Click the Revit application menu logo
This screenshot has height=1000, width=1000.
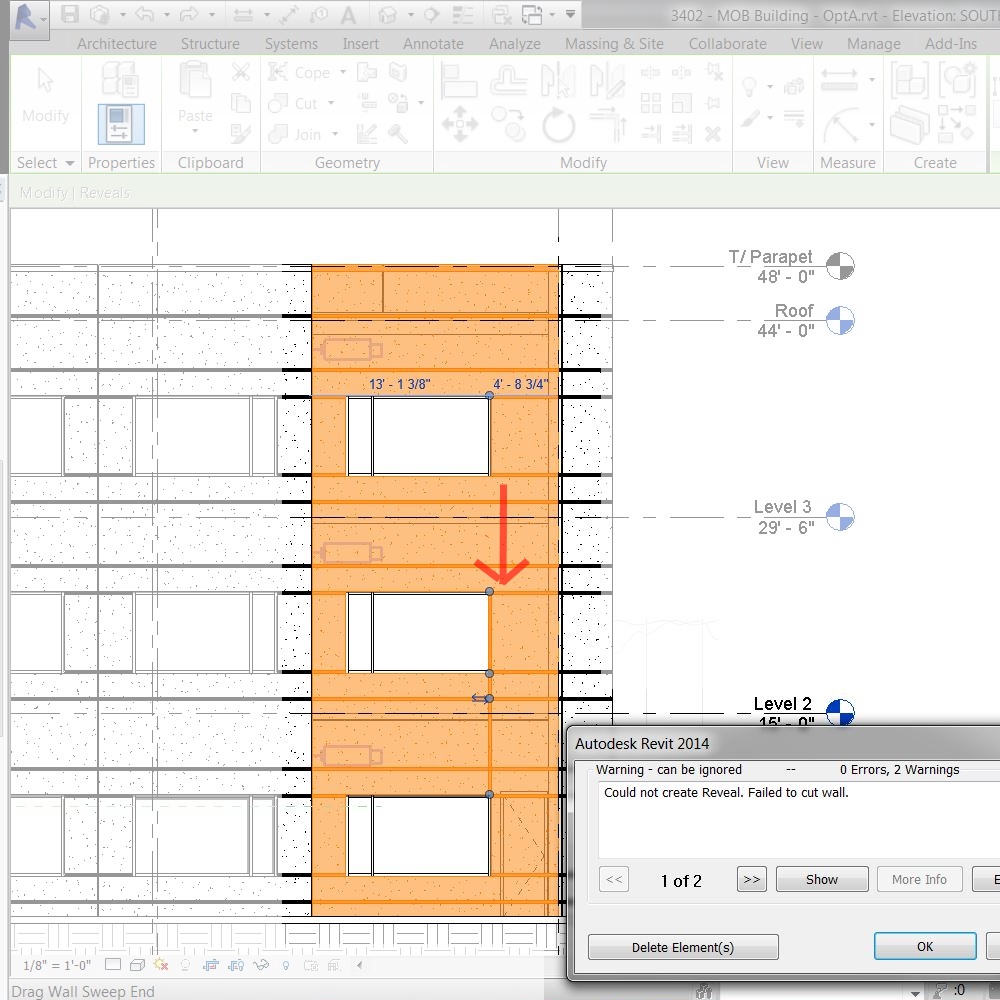[27, 17]
